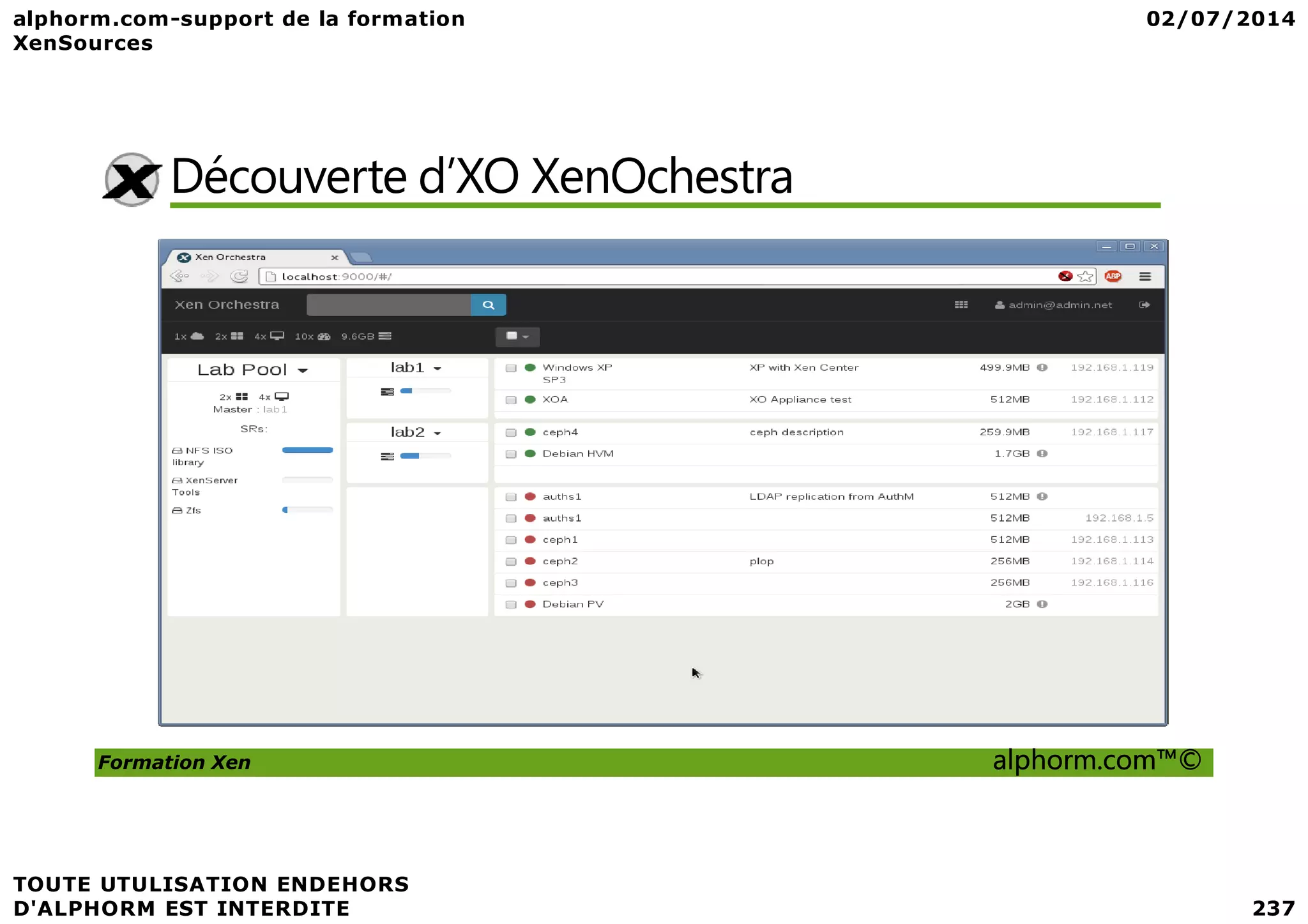The height and width of the screenshot is (924, 1308).
Task: Tick the Windows XP SP3 checkbox
Action: click(511, 368)
